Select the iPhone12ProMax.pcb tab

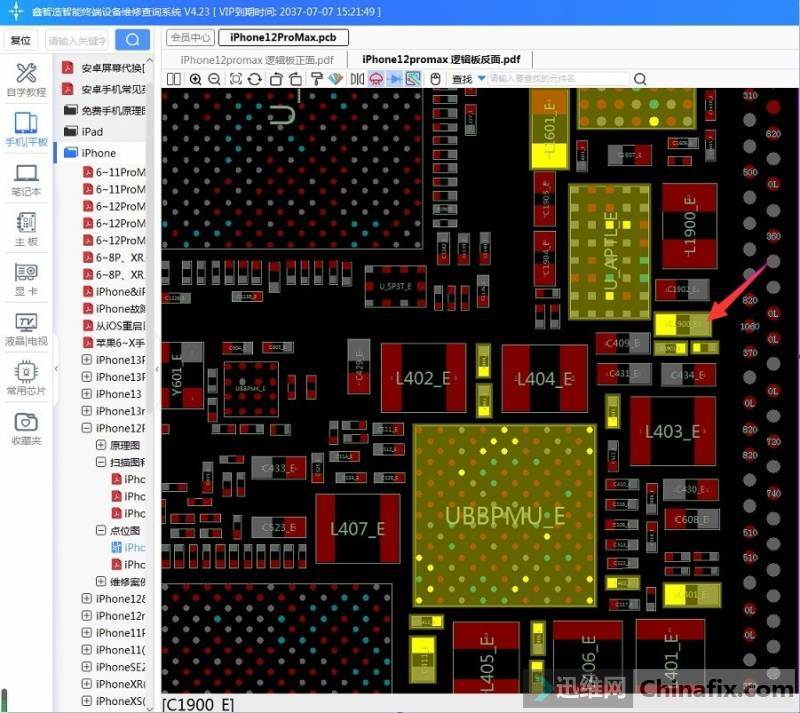pyautogui.click(x=284, y=38)
